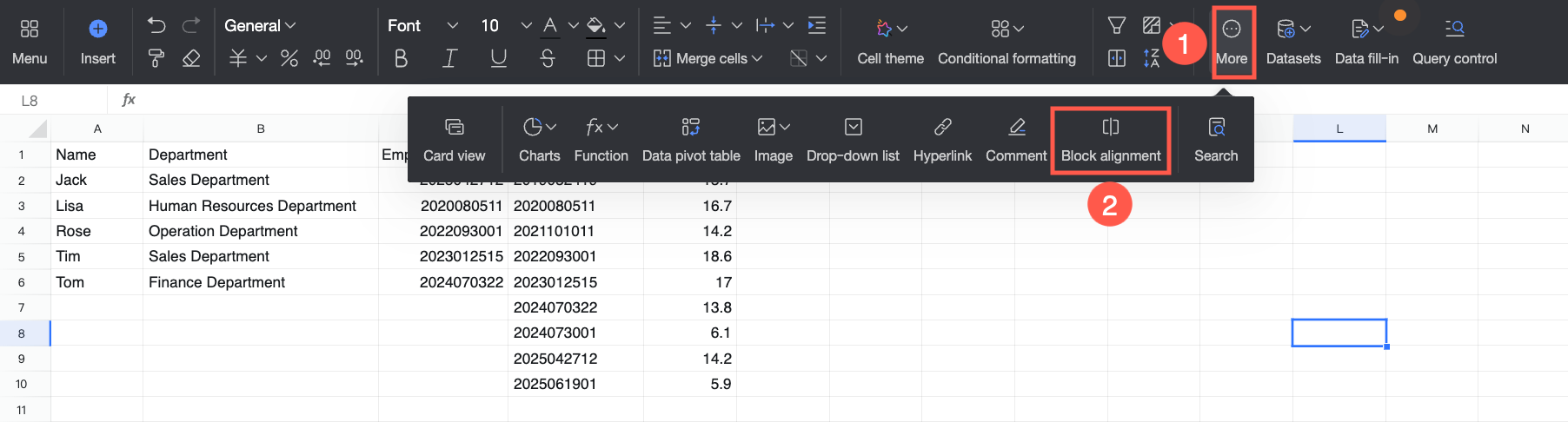Open Data fill-in dropdown
This screenshot has height=422, width=1568.
coord(1366,42)
